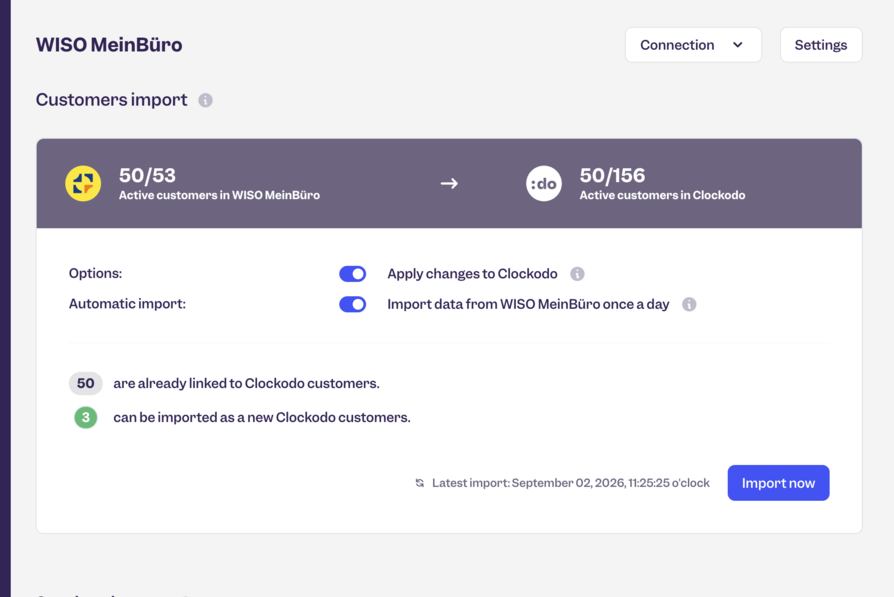Viewport: 894px width, 597px height.
Task: Click 'Active customers in WISO MeinBüro' label
Action: (x=219, y=195)
